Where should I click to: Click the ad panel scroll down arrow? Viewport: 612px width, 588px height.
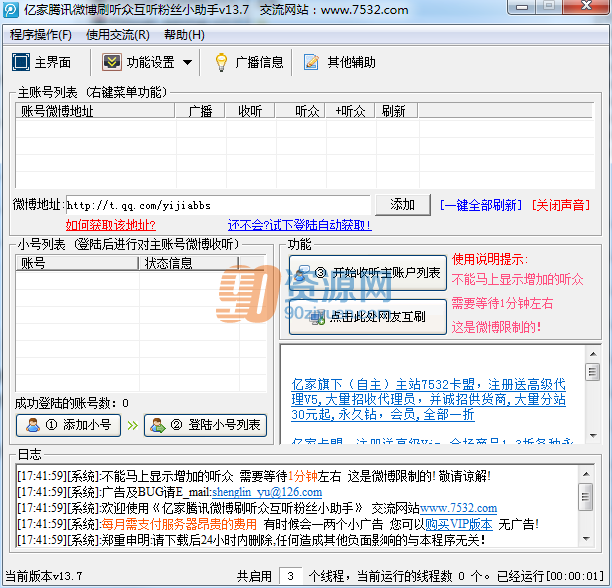[593, 435]
